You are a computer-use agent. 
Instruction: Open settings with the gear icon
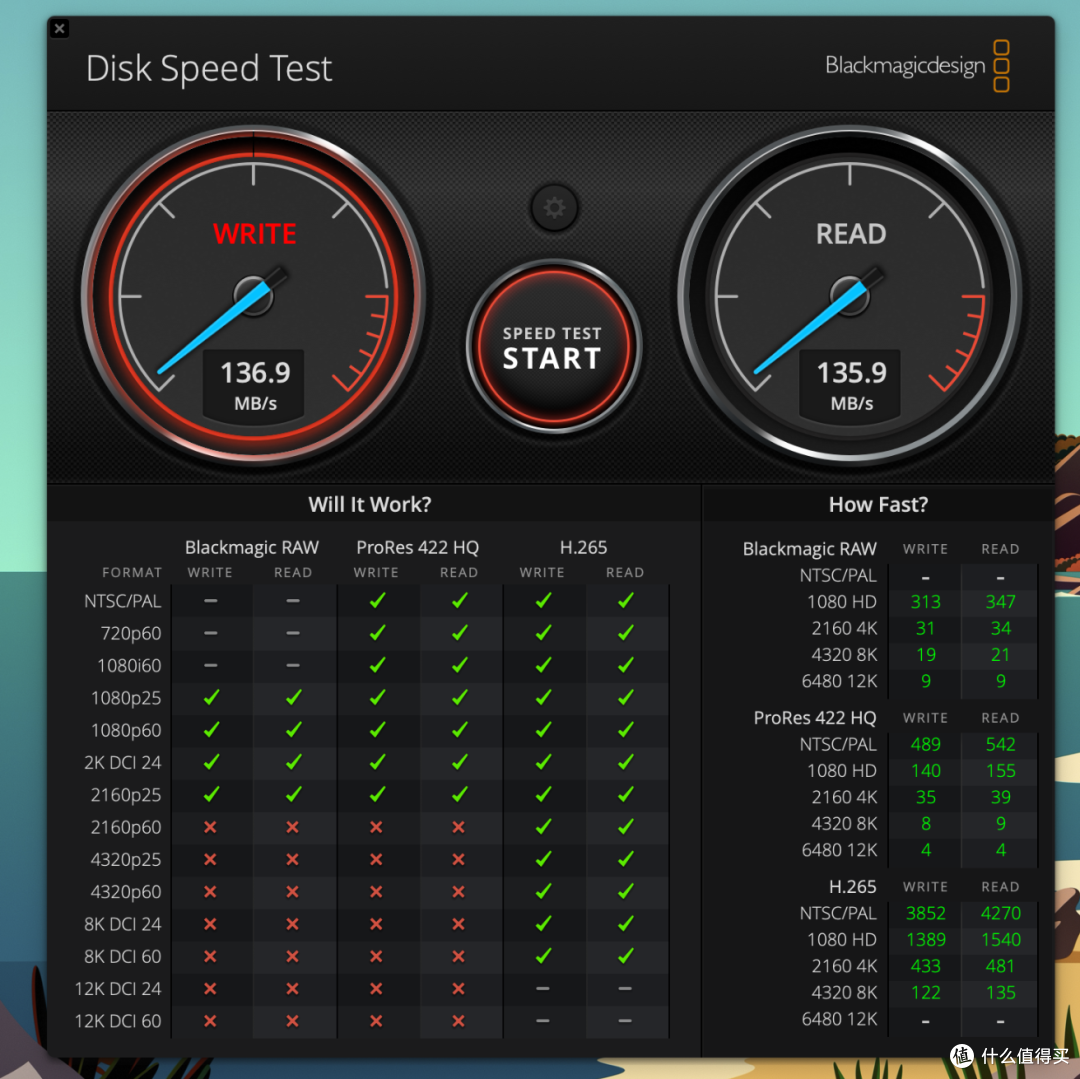click(554, 207)
